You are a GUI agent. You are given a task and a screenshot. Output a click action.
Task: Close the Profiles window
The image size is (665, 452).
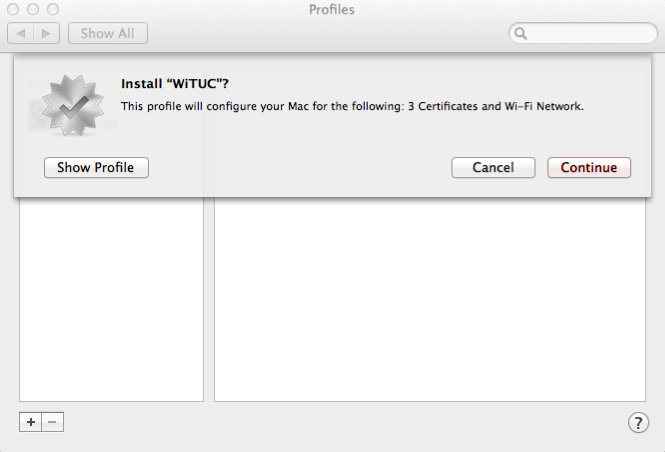pyautogui.click(x=13, y=9)
